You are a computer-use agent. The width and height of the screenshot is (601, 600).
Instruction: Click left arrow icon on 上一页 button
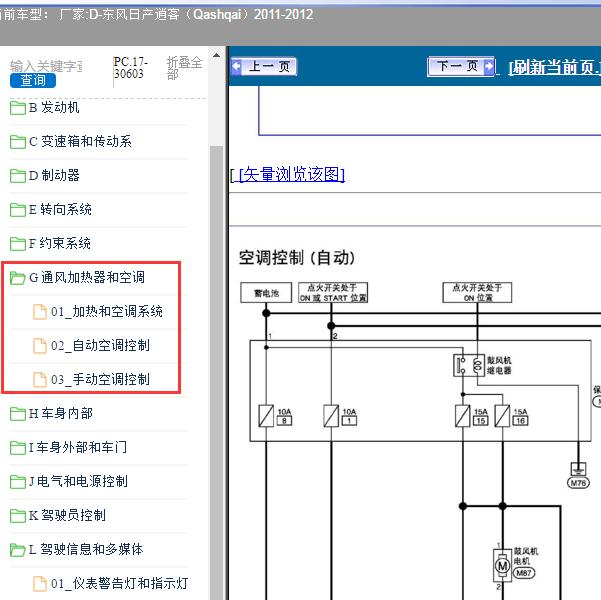237,66
